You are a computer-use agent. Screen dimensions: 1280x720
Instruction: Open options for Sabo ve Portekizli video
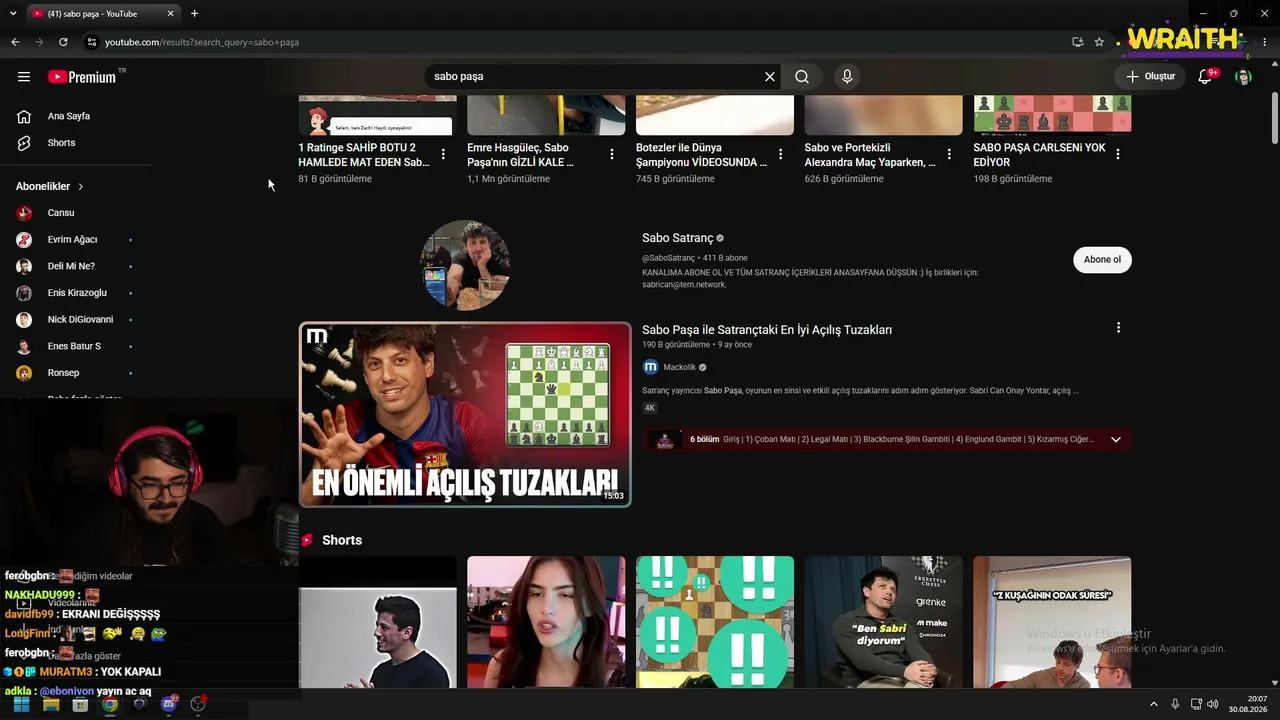[x=949, y=154]
